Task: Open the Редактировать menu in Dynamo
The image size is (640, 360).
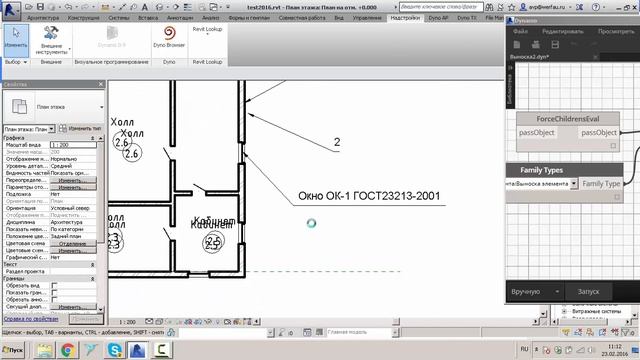Action: point(562,31)
